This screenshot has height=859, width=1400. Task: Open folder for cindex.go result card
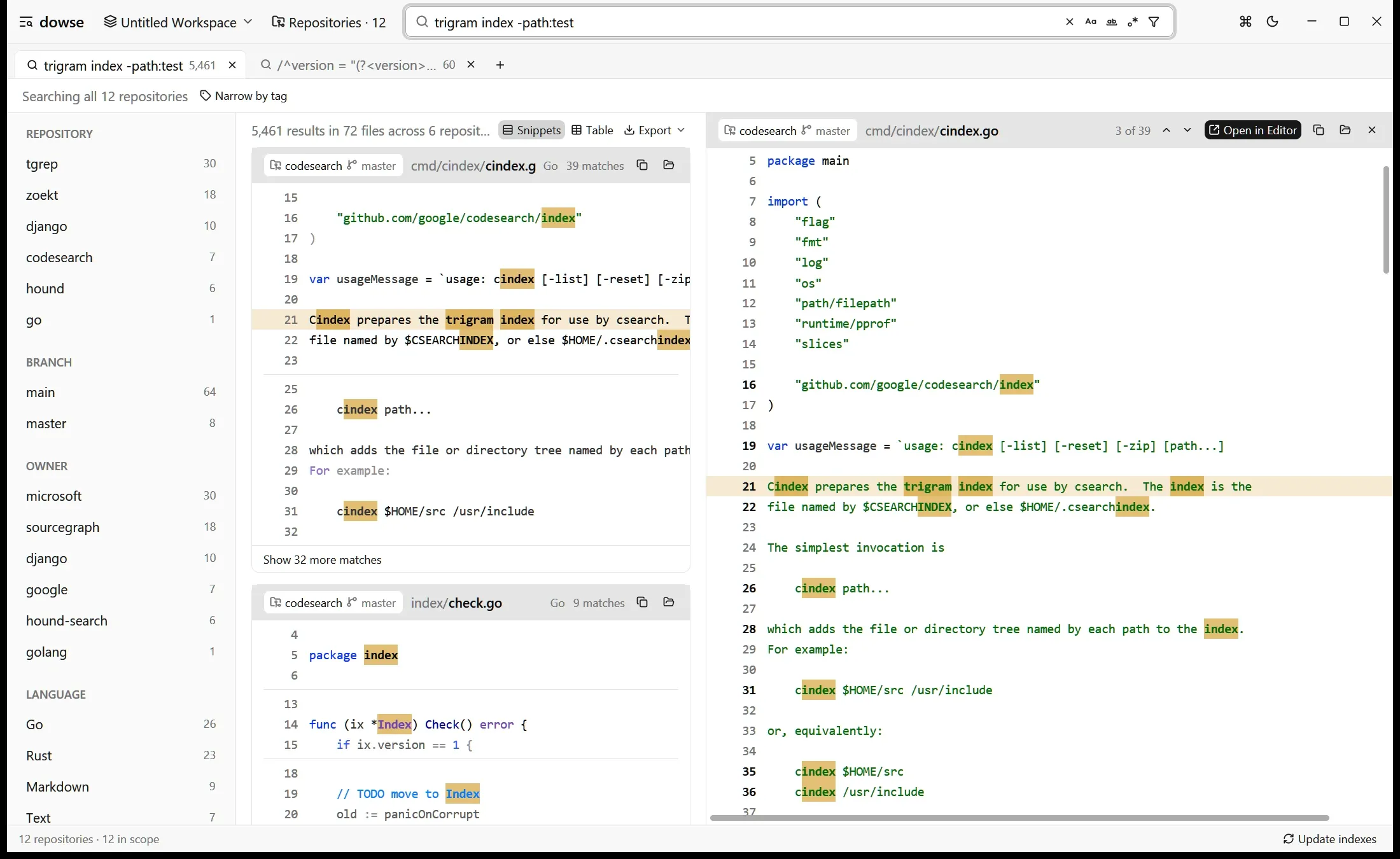coord(669,165)
